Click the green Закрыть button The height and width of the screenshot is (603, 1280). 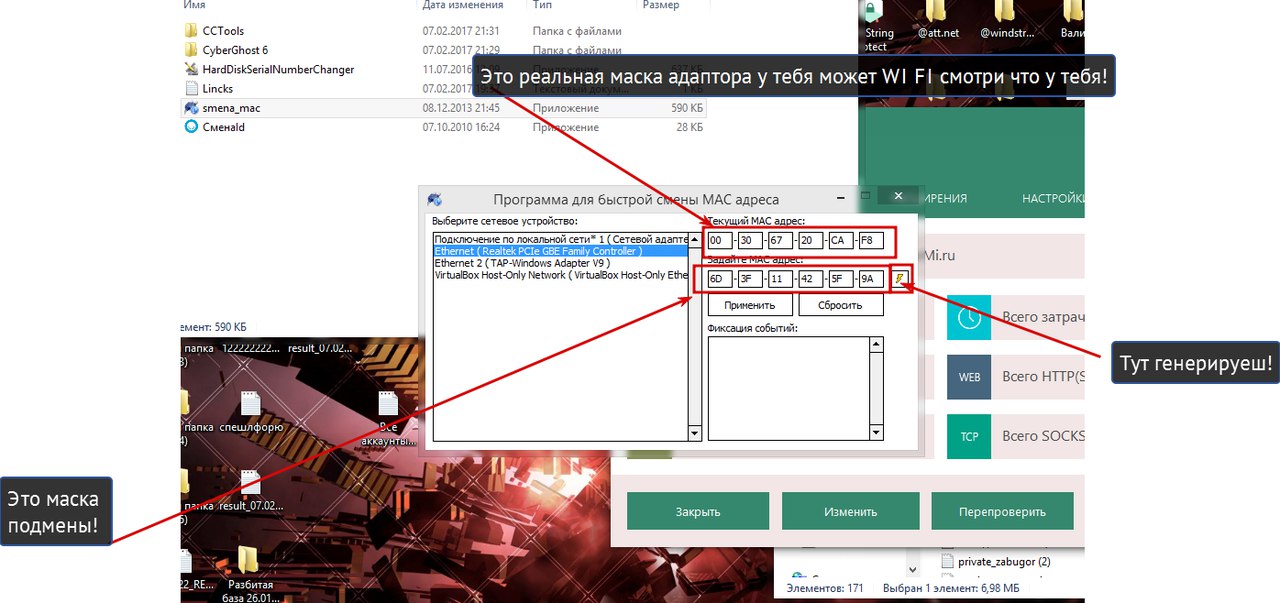point(697,511)
